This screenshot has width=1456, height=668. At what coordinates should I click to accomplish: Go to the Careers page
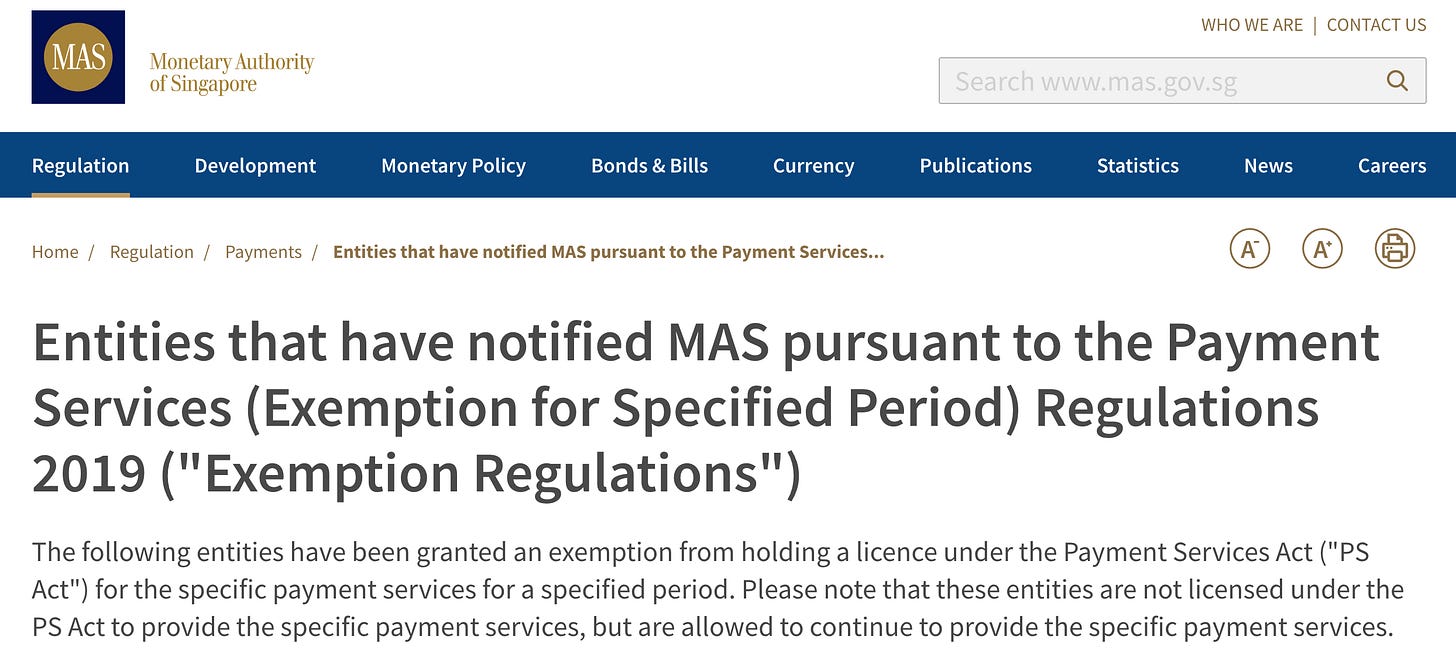[x=1391, y=166]
